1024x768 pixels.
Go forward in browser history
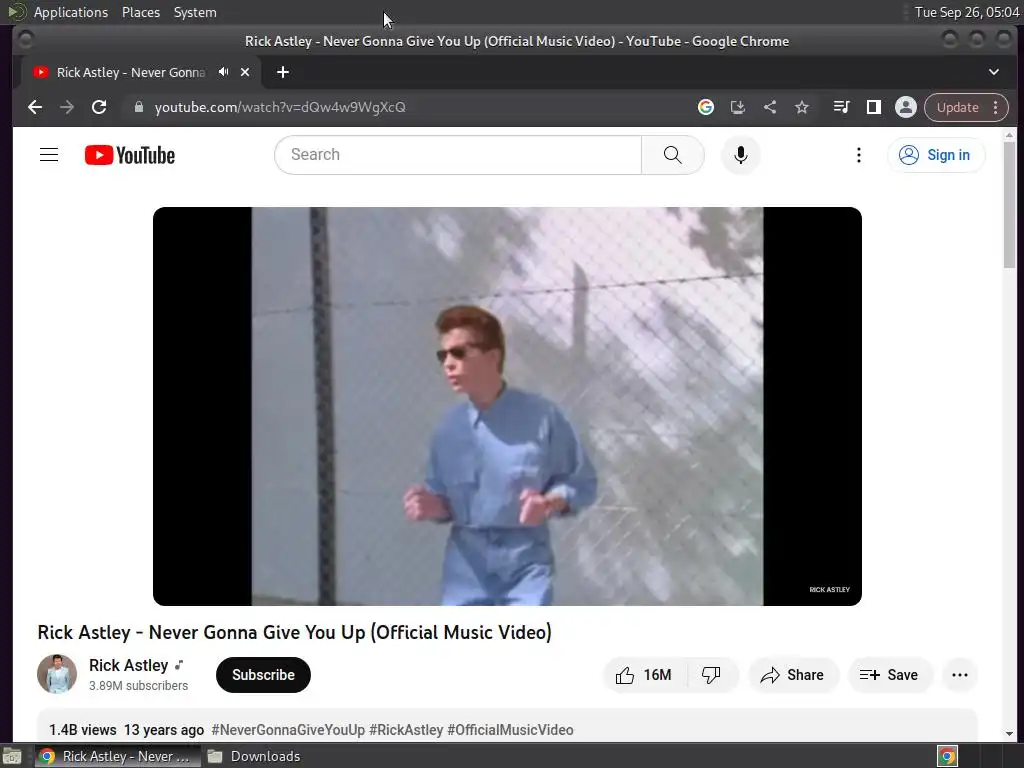(x=67, y=107)
